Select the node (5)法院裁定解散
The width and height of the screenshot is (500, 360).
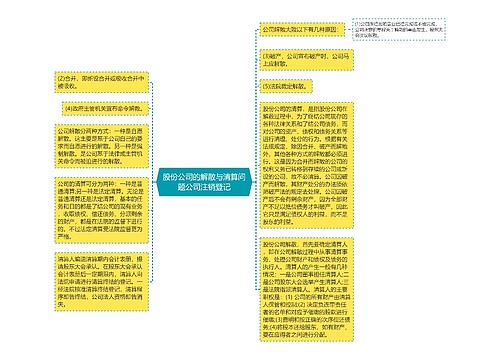pos(286,86)
